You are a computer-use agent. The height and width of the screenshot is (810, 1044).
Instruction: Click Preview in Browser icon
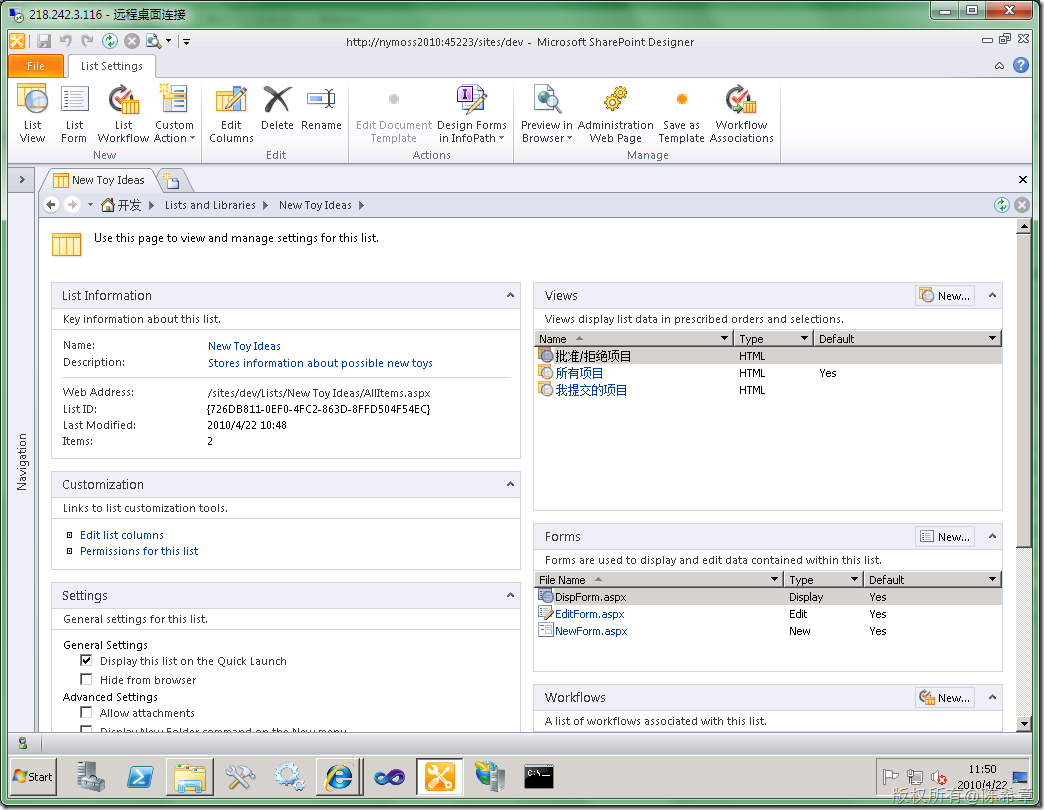coord(547,113)
